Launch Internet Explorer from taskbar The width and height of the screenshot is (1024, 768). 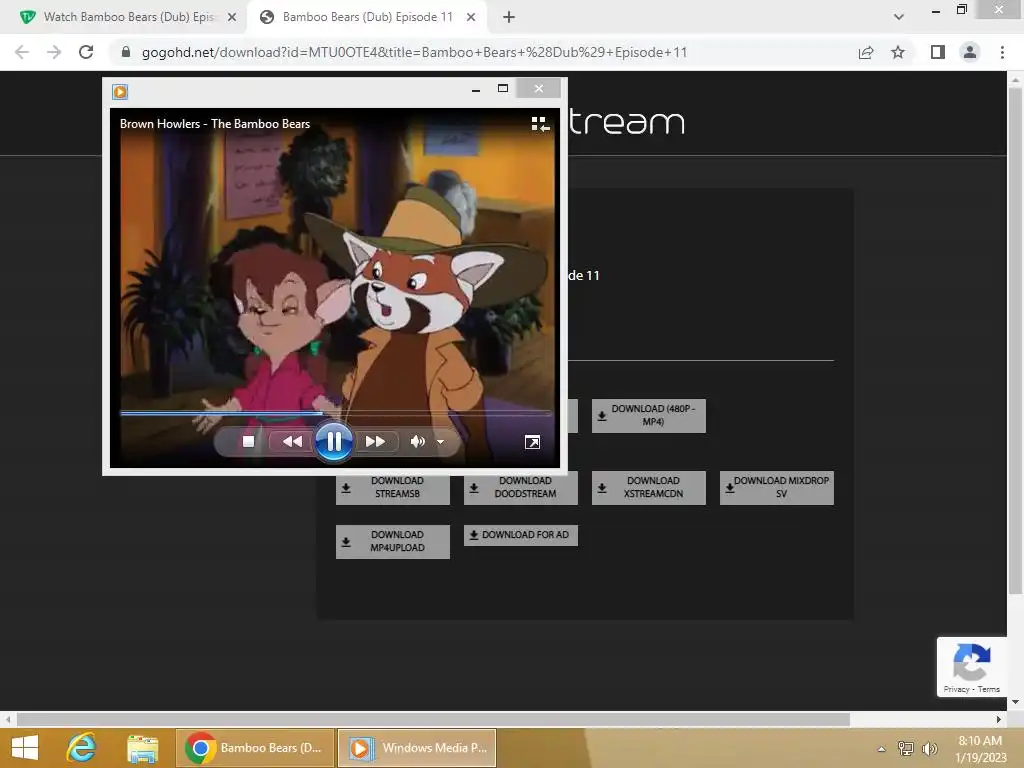82,748
